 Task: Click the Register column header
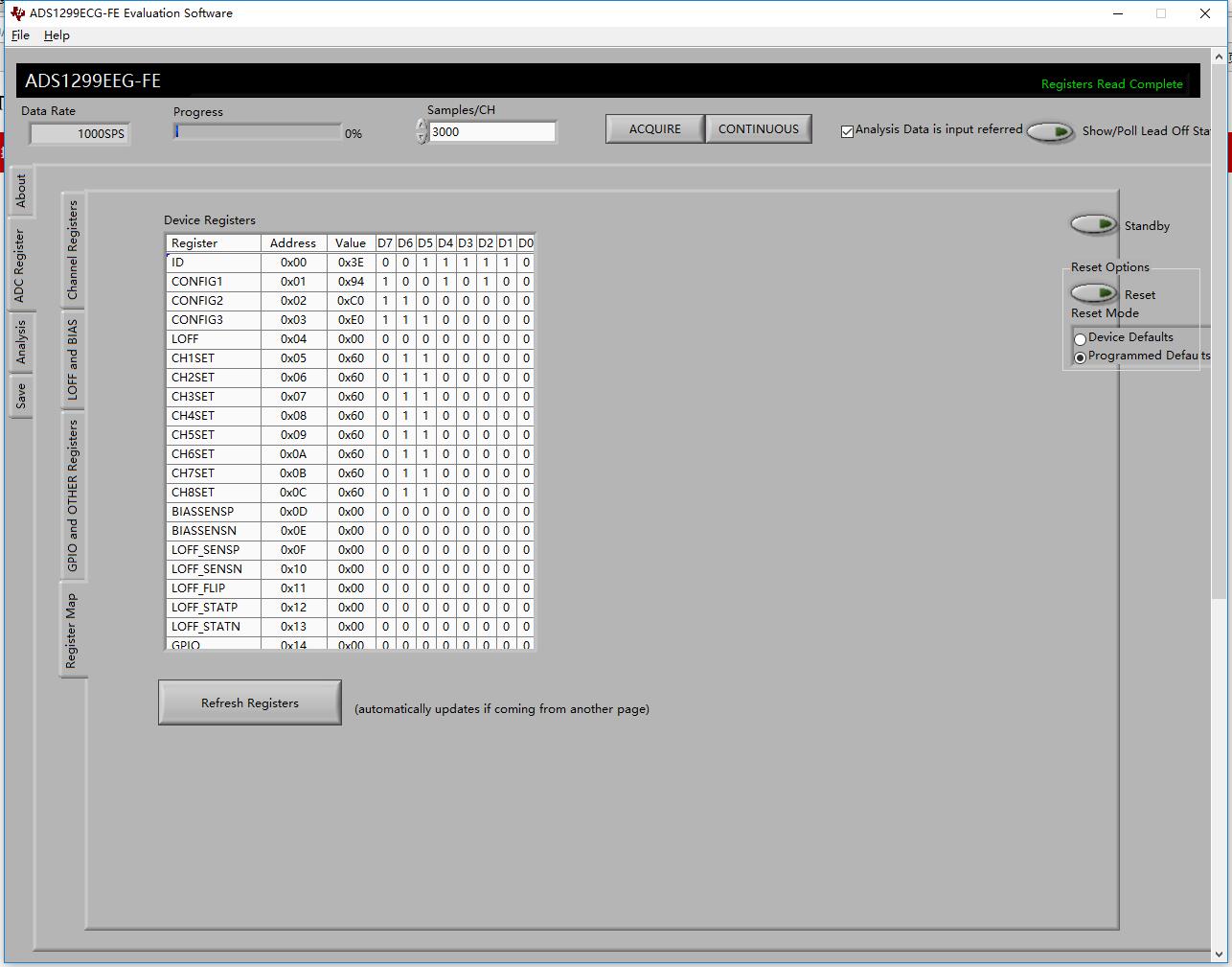(x=213, y=242)
